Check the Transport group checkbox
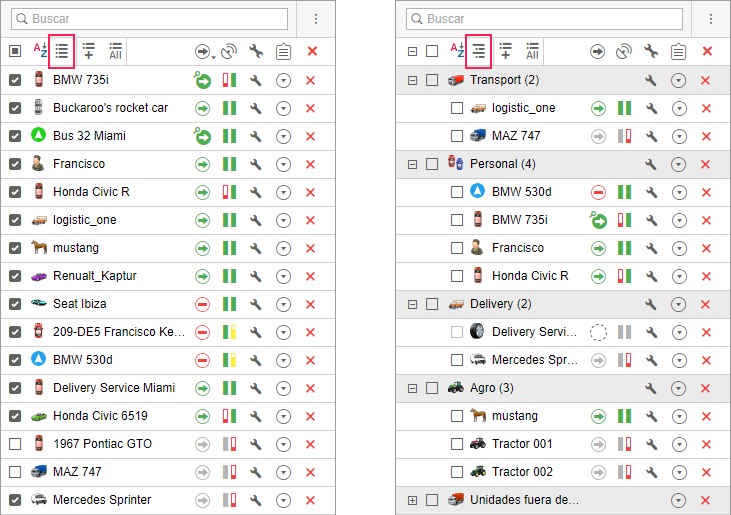731x515 pixels. 432,80
